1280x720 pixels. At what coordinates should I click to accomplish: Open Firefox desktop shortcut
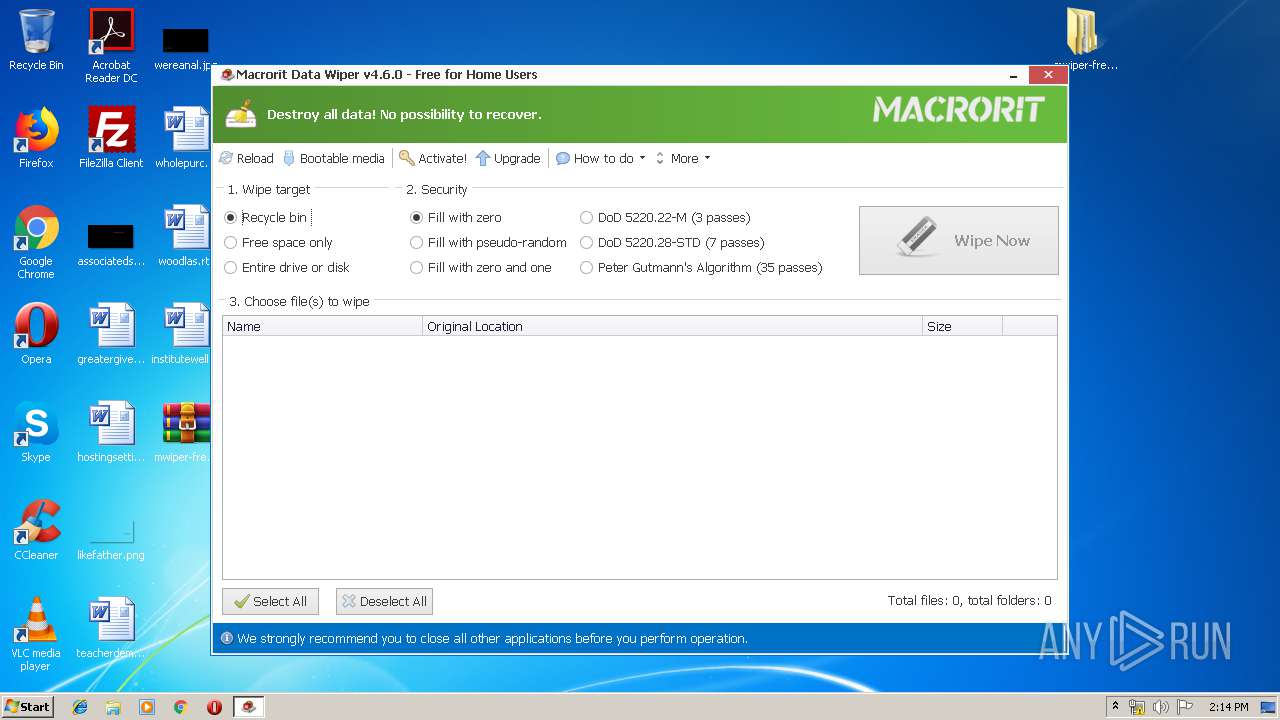point(36,137)
